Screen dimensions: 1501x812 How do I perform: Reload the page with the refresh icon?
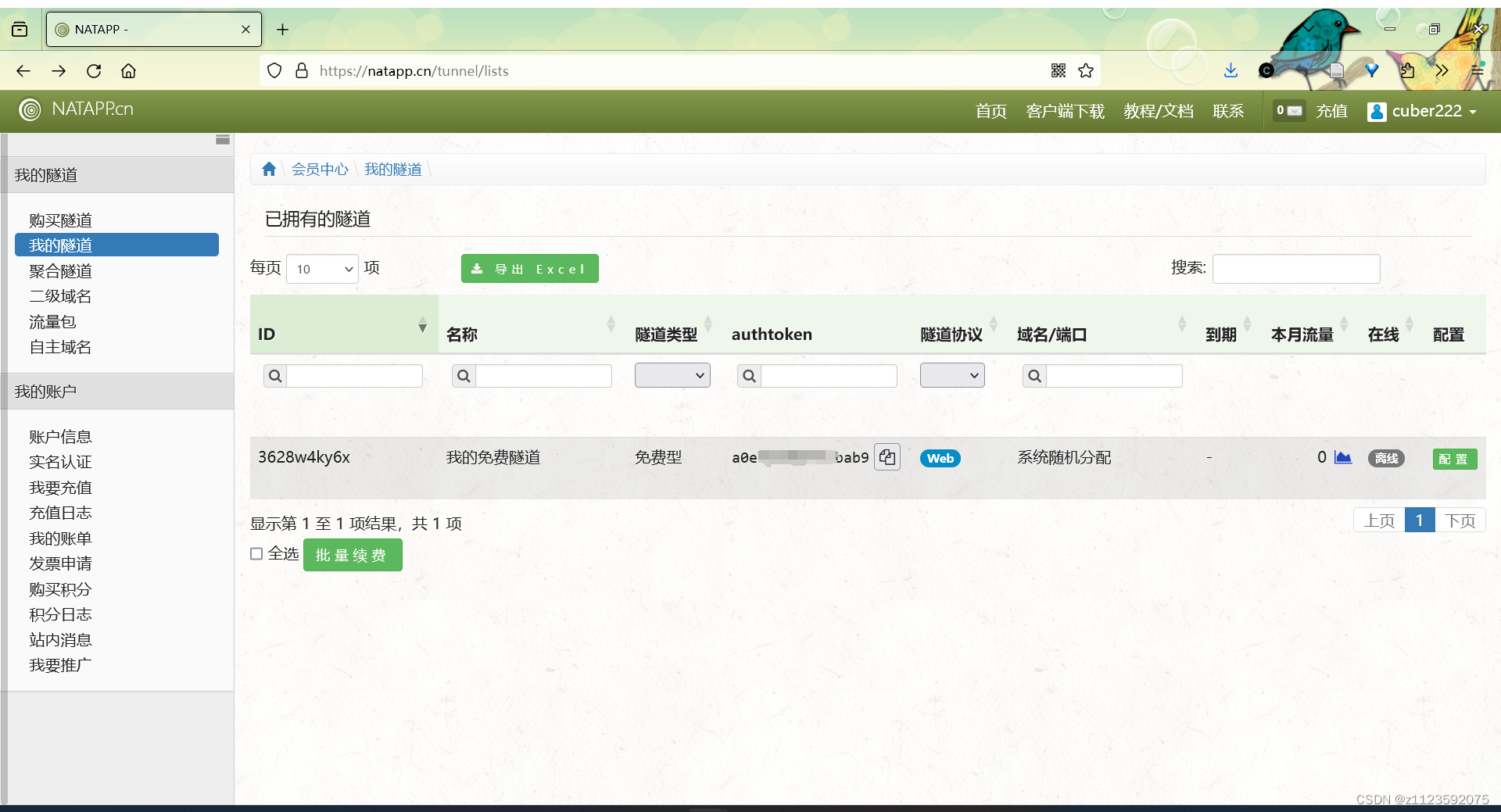pyautogui.click(x=94, y=70)
